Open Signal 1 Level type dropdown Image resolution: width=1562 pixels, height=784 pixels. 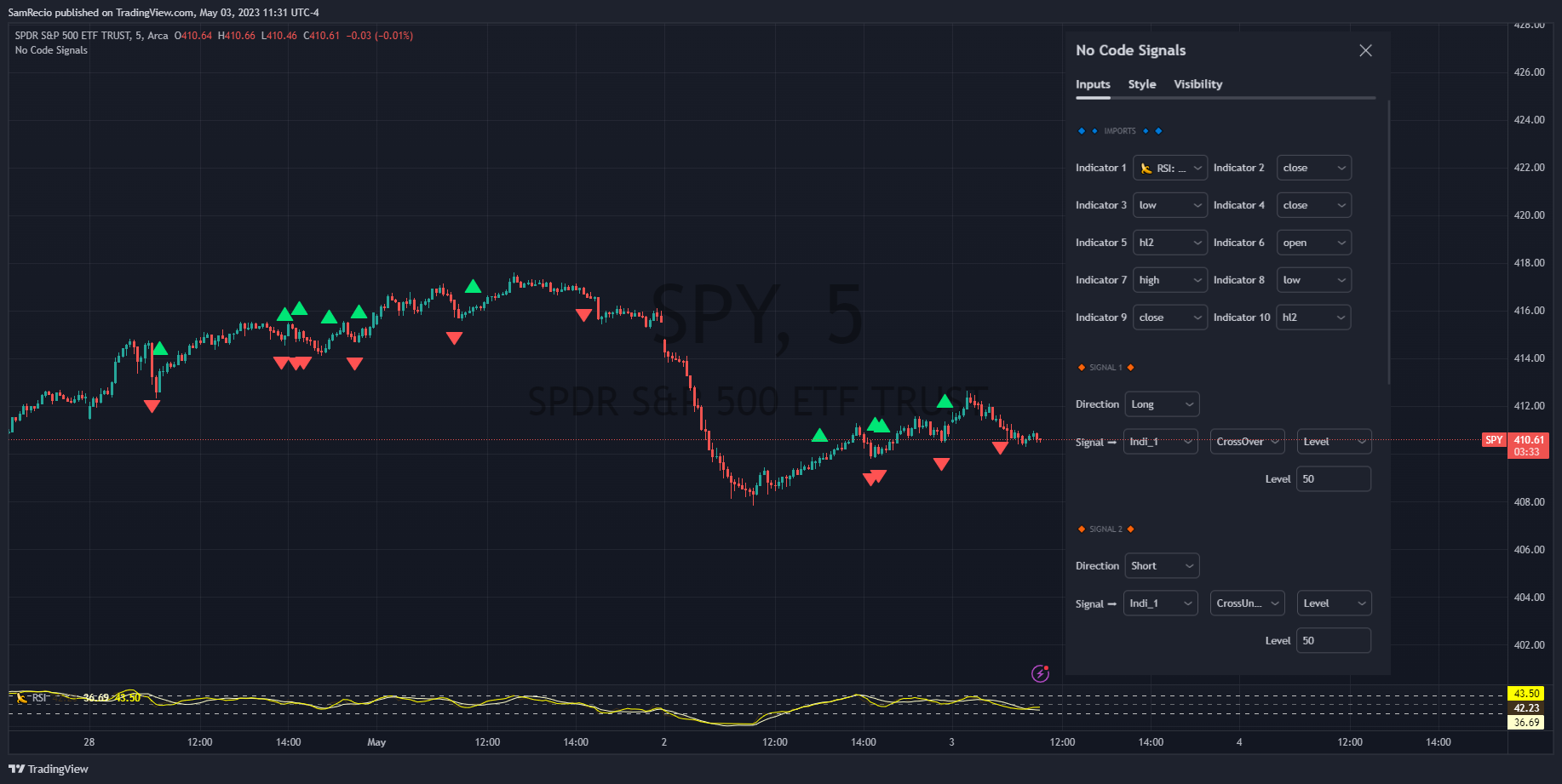[1334, 442]
